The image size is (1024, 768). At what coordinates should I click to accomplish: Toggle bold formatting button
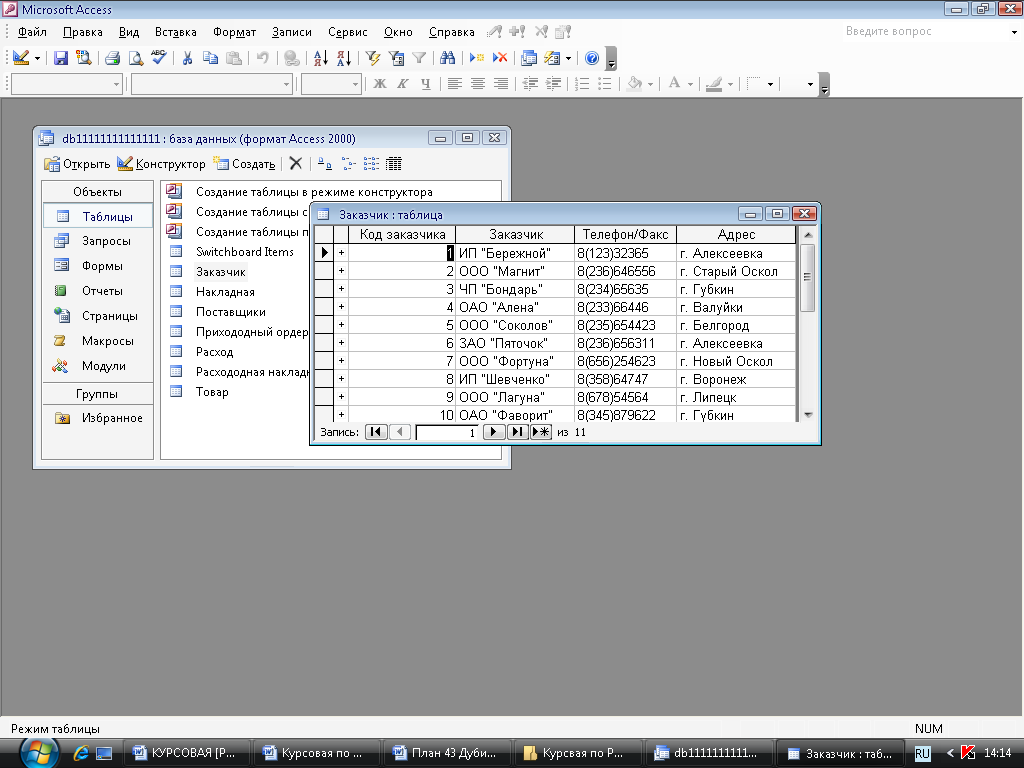click(380, 84)
